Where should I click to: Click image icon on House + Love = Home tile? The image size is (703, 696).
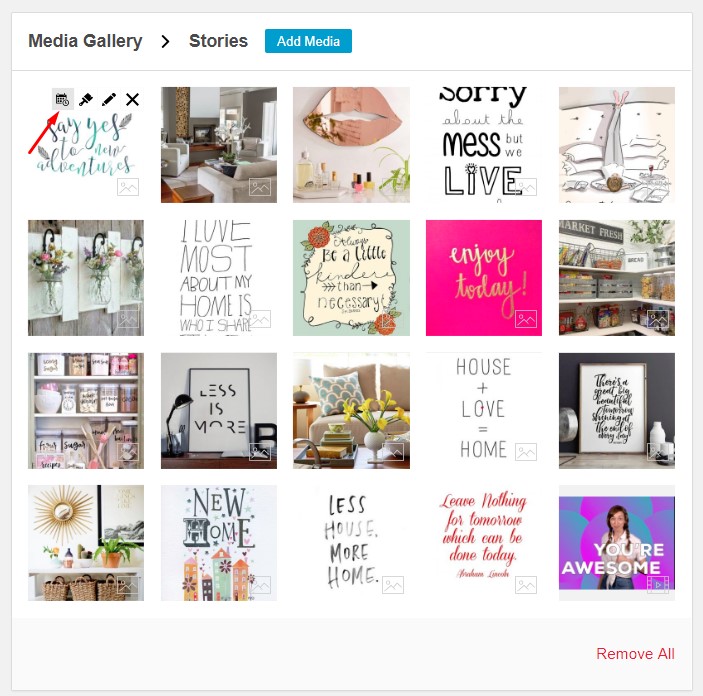point(526,452)
